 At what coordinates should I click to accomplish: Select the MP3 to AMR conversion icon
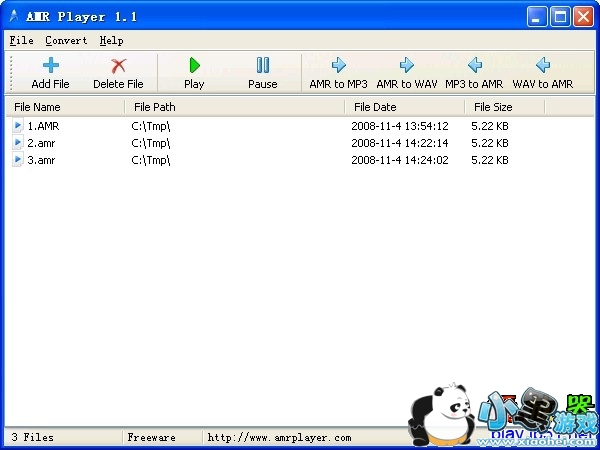point(474,66)
